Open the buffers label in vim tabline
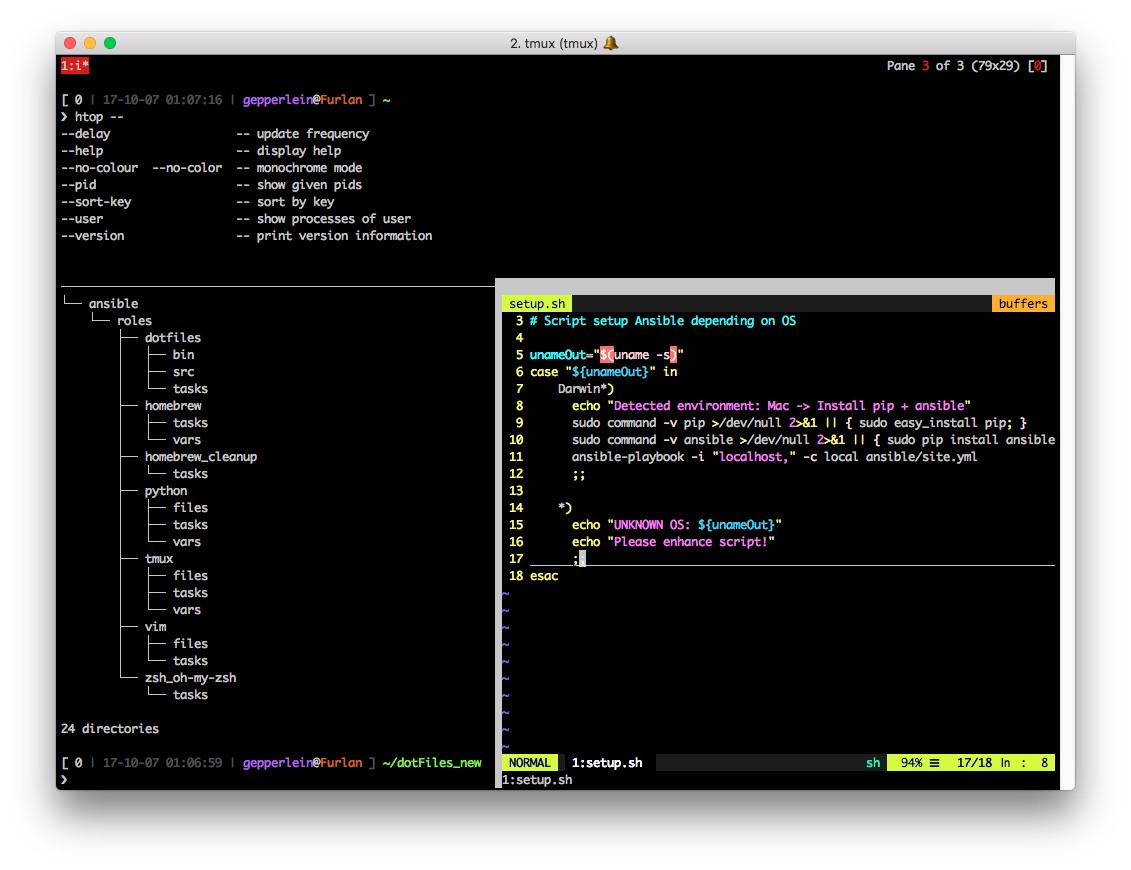The height and width of the screenshot is (870, 1131). tap(1023, 304)
